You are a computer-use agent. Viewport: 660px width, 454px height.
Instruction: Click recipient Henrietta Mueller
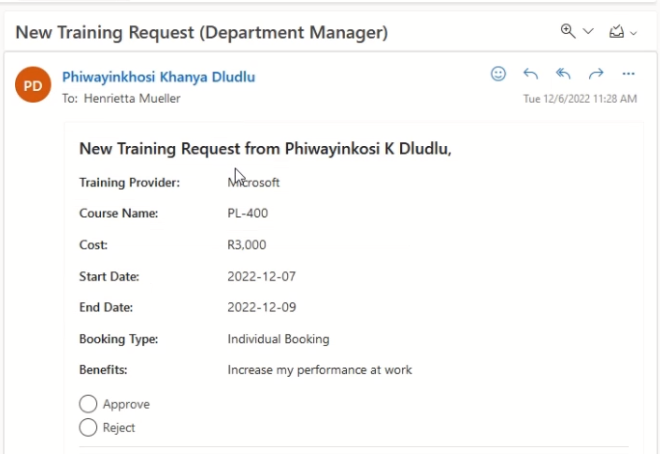pyautogui.click(x=132, y=98)
